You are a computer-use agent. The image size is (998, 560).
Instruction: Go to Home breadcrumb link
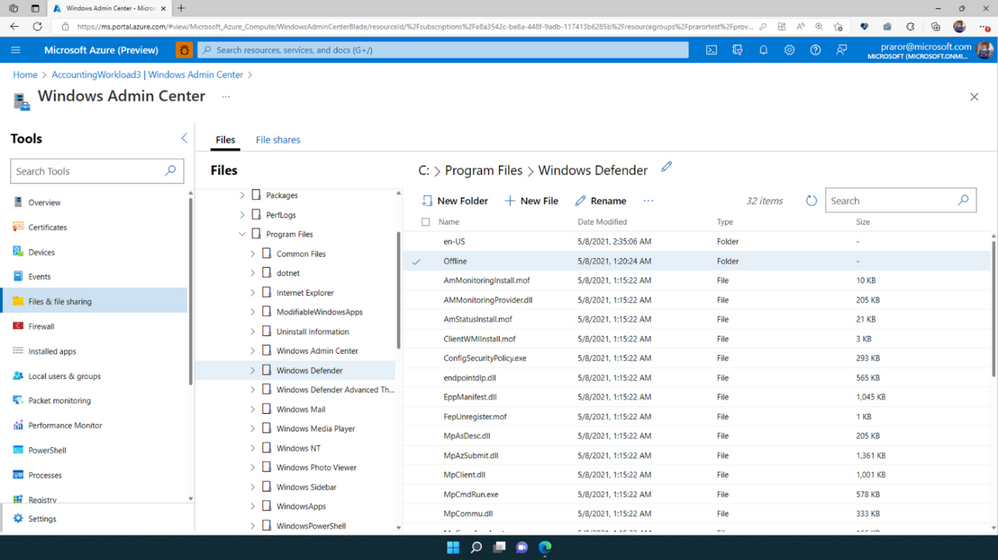(x=25, y=74)
